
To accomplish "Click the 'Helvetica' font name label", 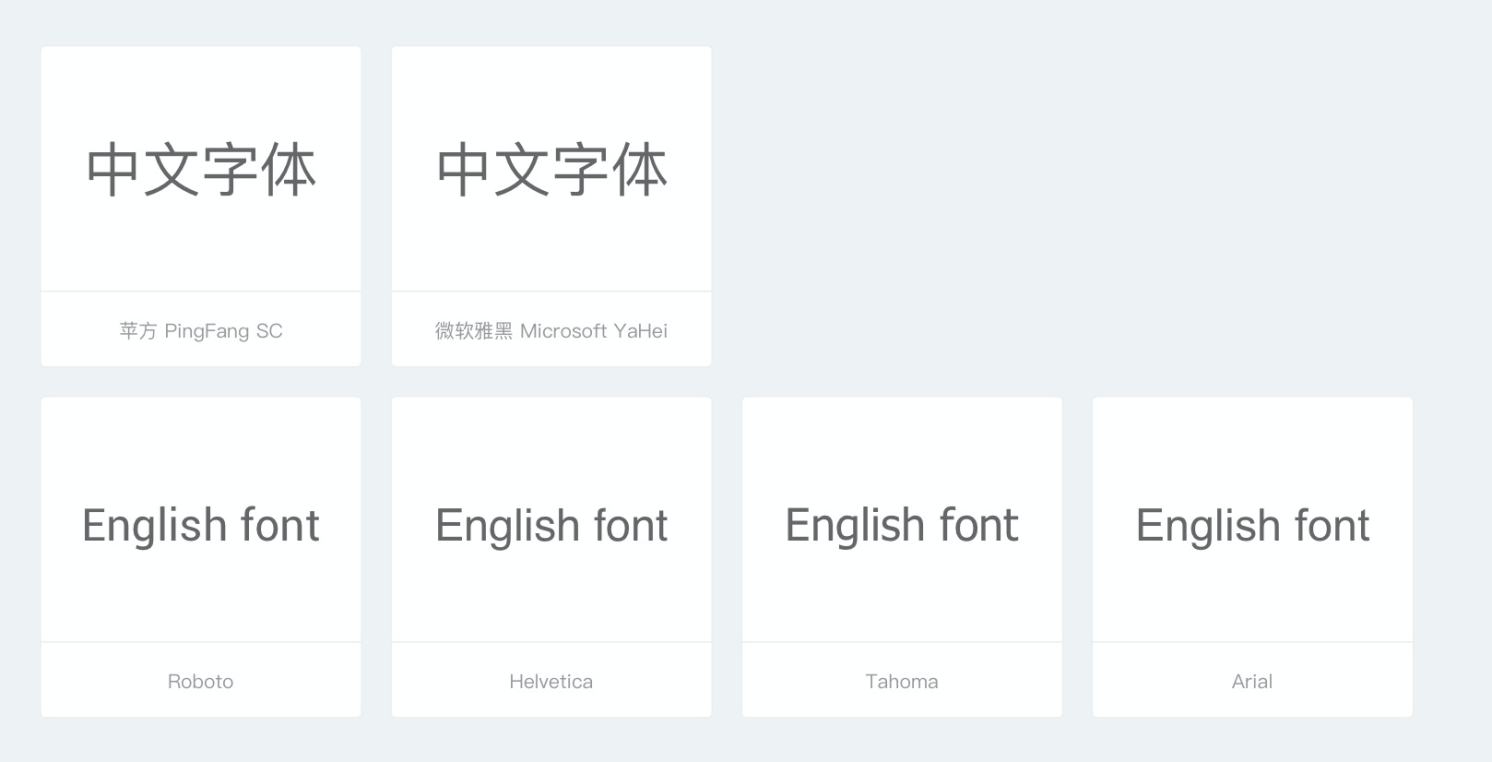I will 551,682.
